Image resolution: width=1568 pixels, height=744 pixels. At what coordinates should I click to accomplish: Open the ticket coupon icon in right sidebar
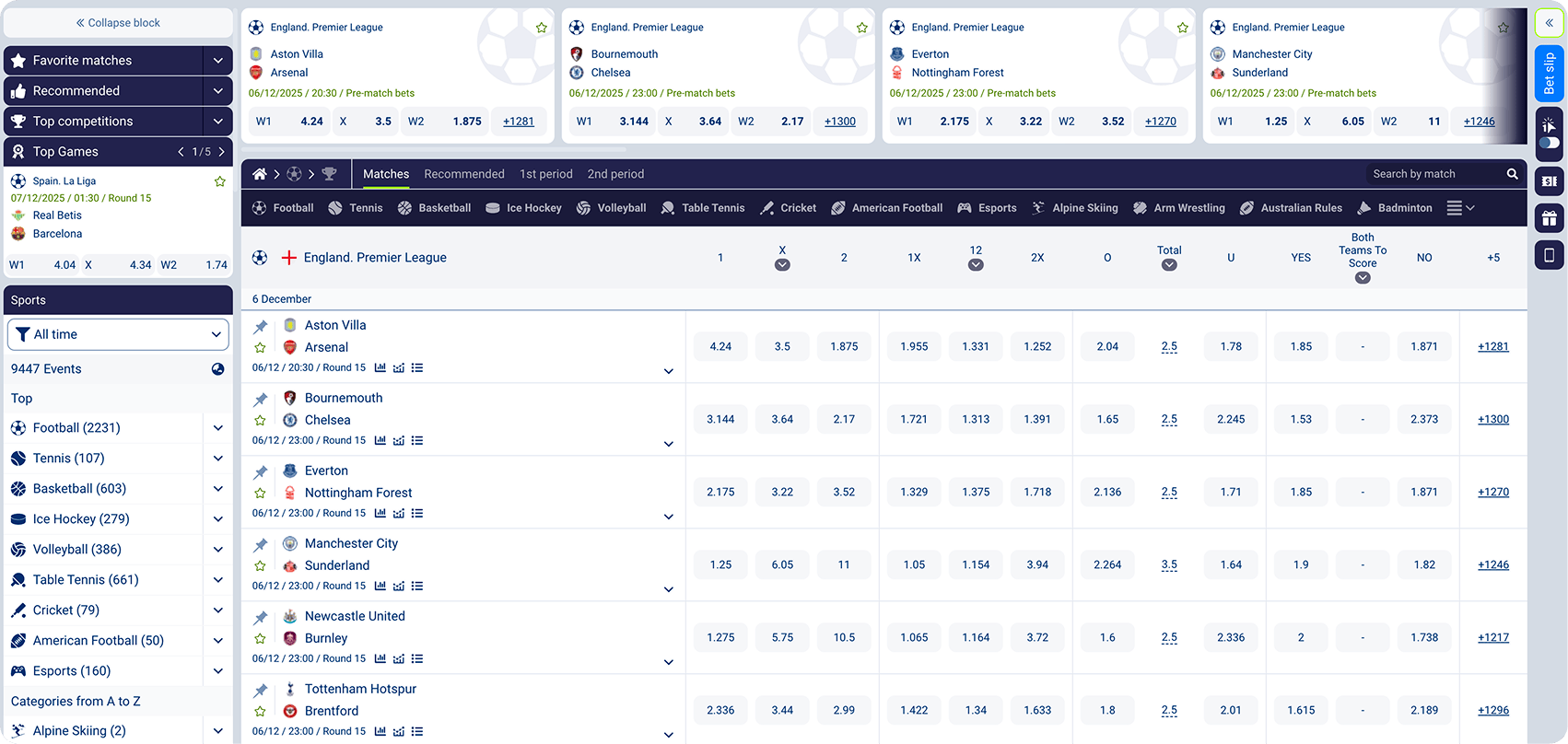click(1550, 181)
